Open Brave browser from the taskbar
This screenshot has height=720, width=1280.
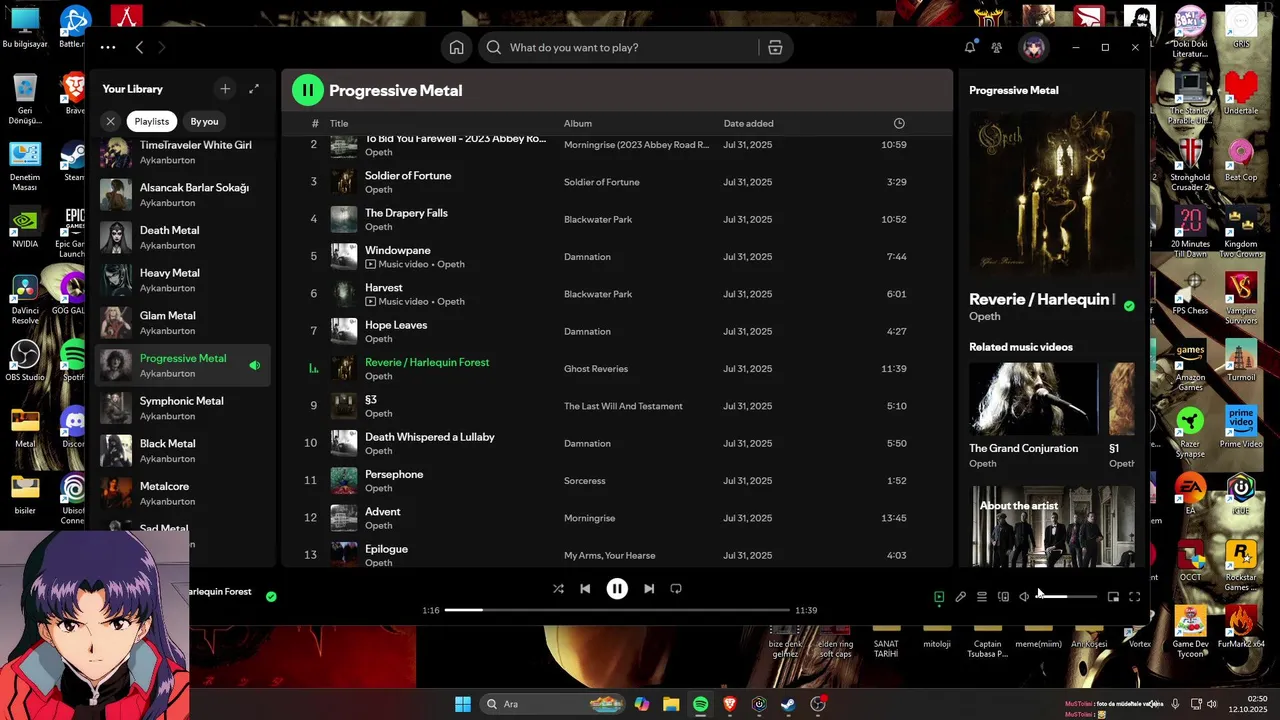(x=730, y=704)
